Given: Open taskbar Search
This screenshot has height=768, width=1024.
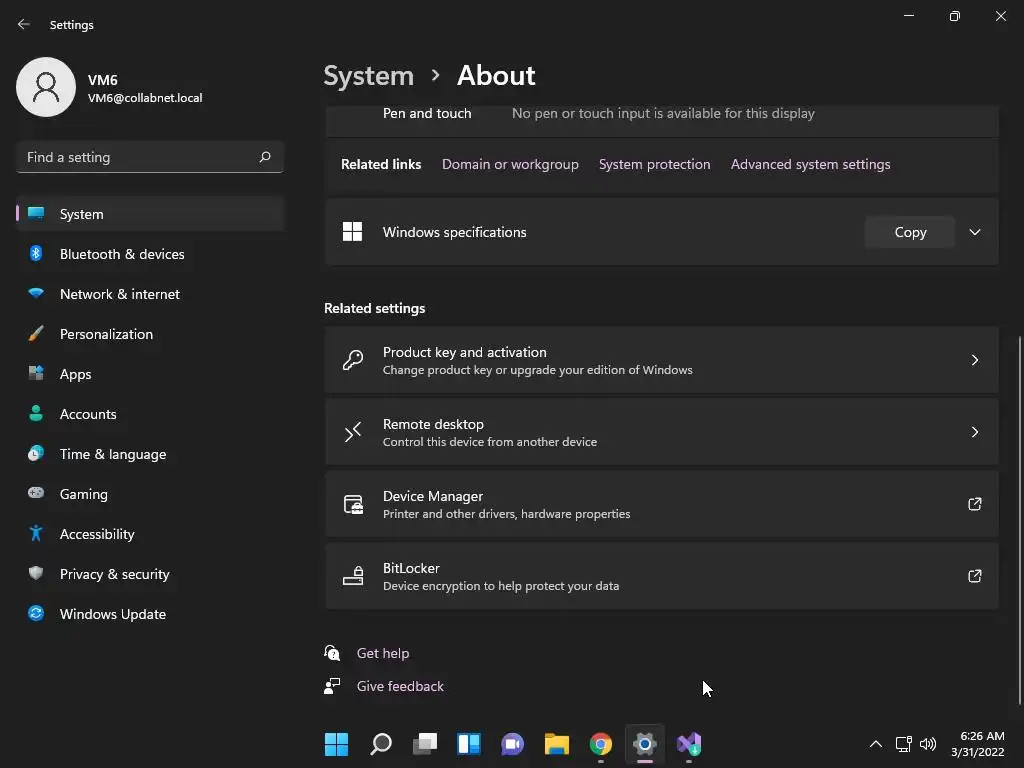Looking at the screenshot, I should point(381,744).
